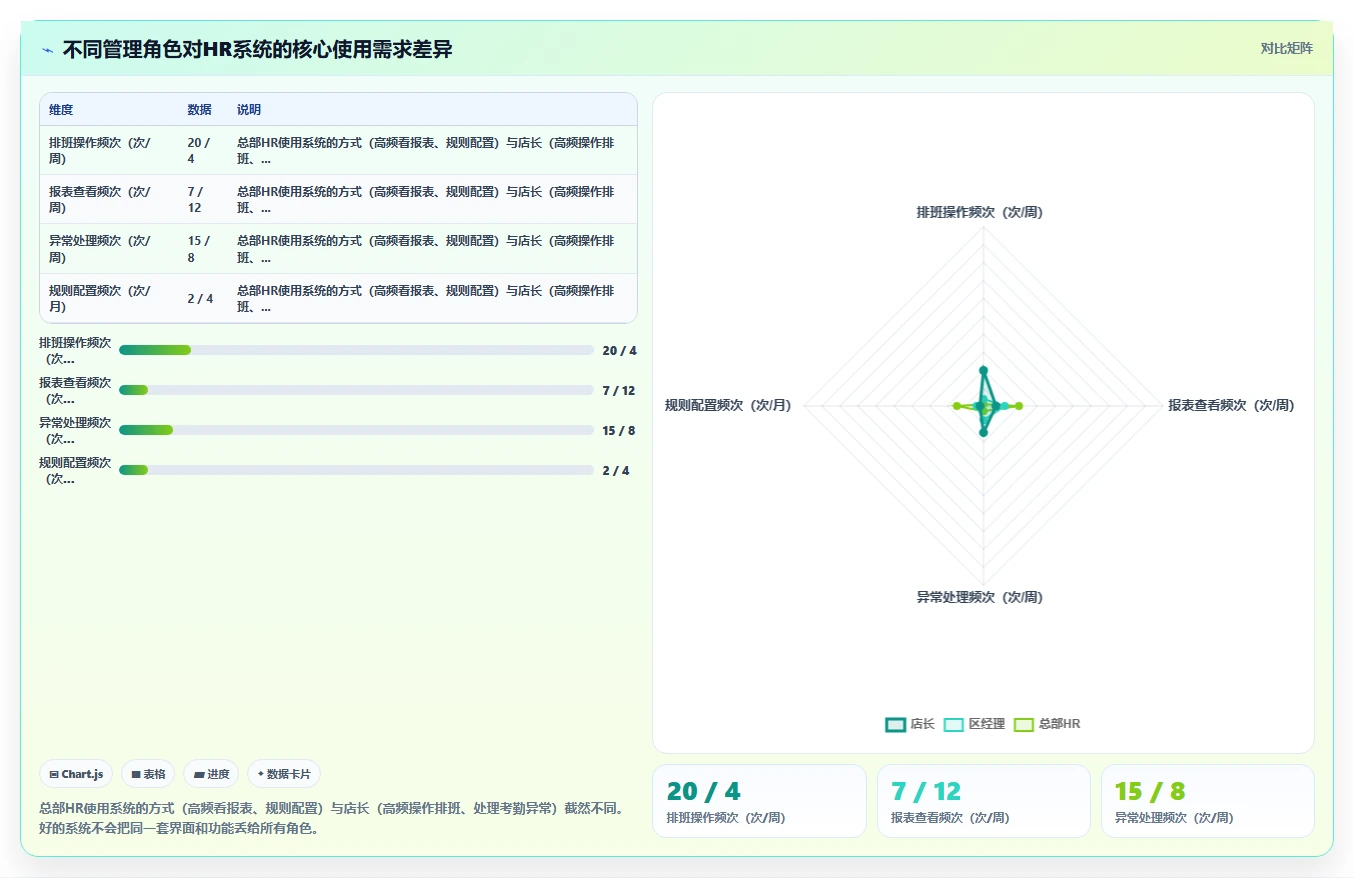Select the 表格 tag chip

pyautogui.click(x=148, y=774)
